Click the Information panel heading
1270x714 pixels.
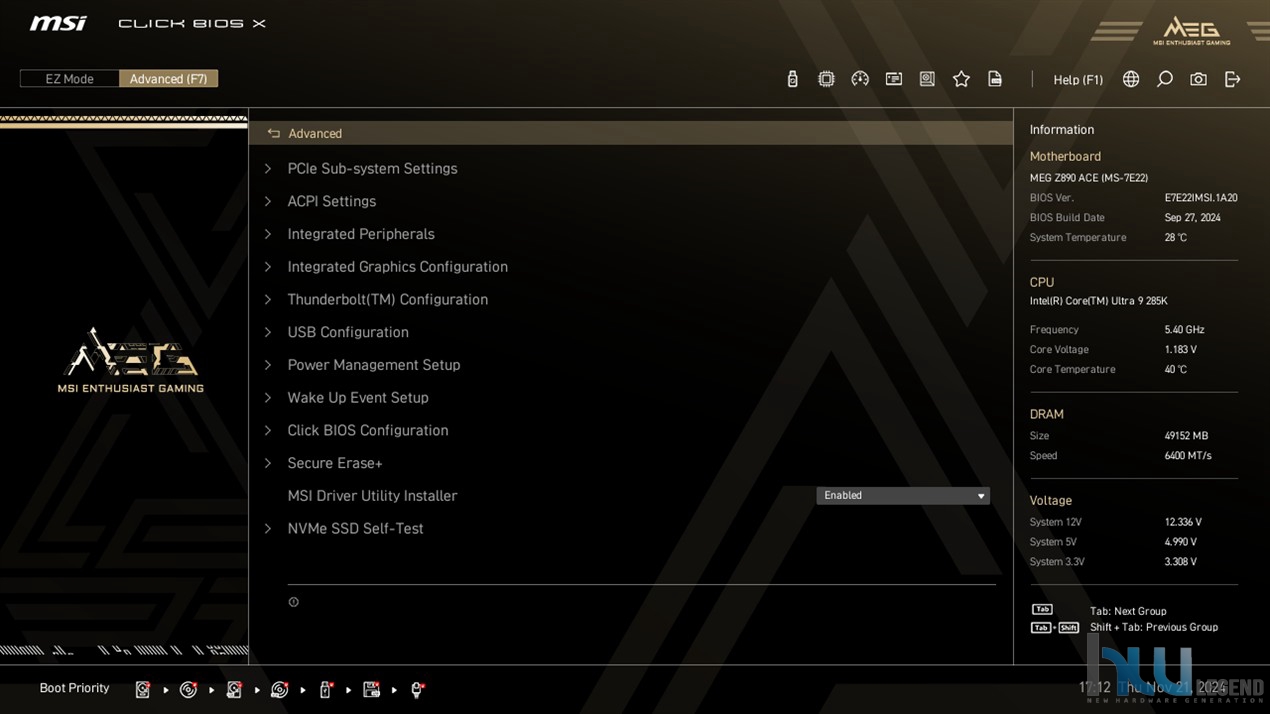point(1061,130)
